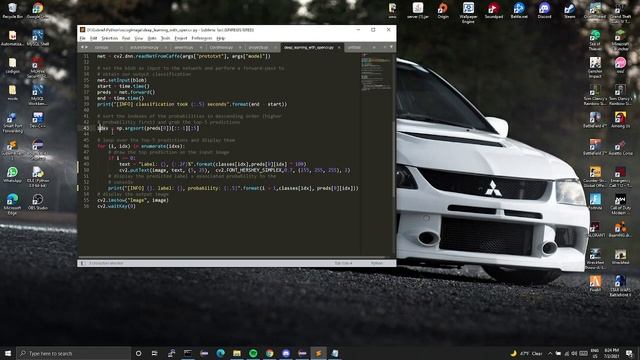
Task: Click the weather widget on taskbar
Action: [526, 353]
